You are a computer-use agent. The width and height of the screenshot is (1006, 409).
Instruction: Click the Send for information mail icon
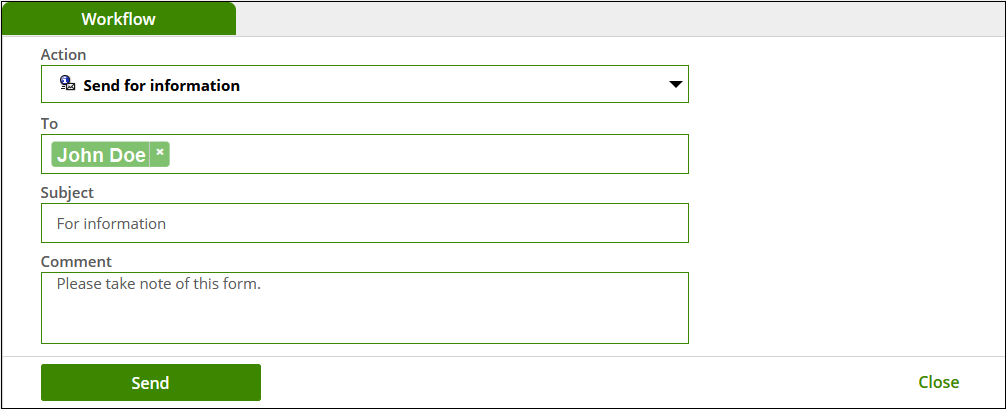(x=68, y=82)
